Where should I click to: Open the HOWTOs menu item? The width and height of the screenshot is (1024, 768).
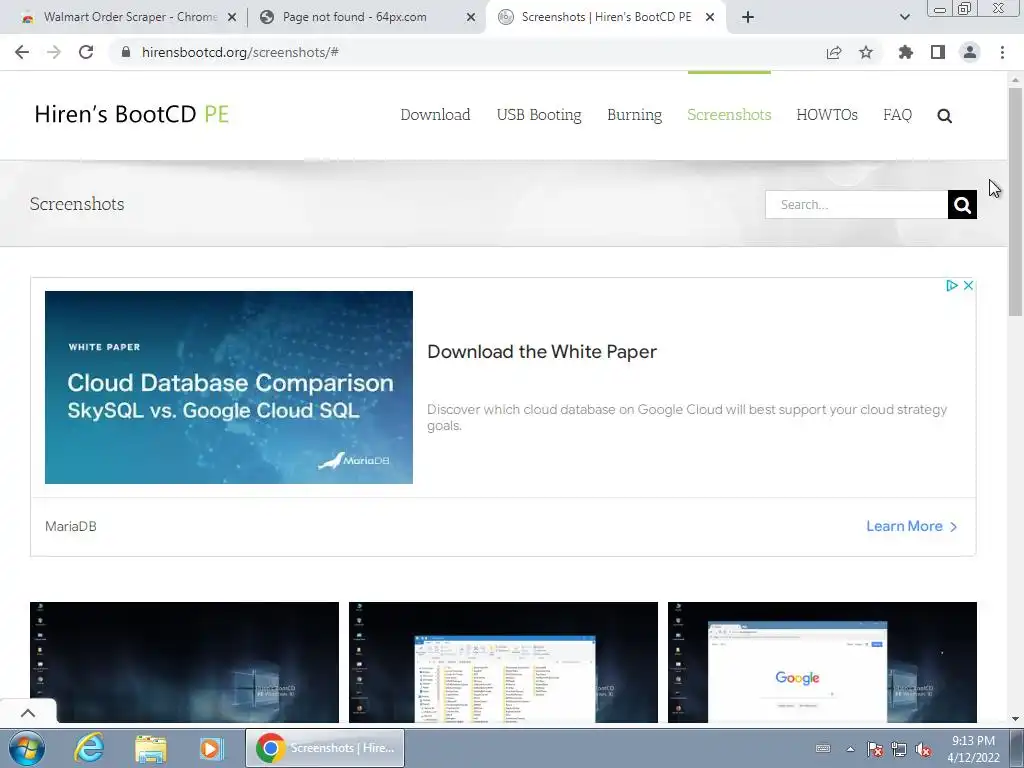pyautogui.click(x=827, y=115)
